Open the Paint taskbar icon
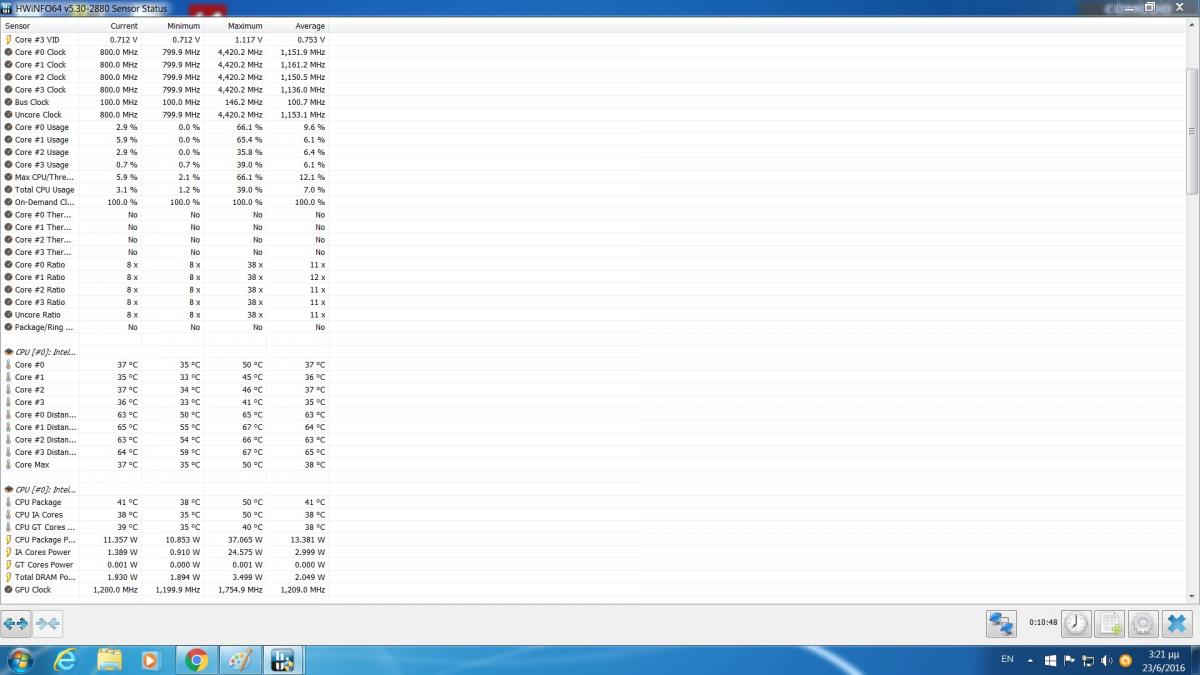 [x=240, y=660]
